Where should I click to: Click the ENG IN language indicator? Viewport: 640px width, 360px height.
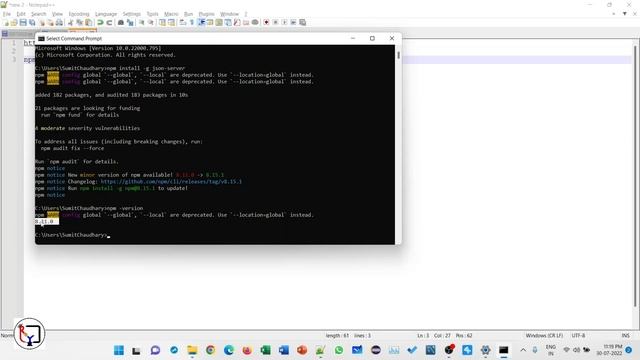[551, 350]
